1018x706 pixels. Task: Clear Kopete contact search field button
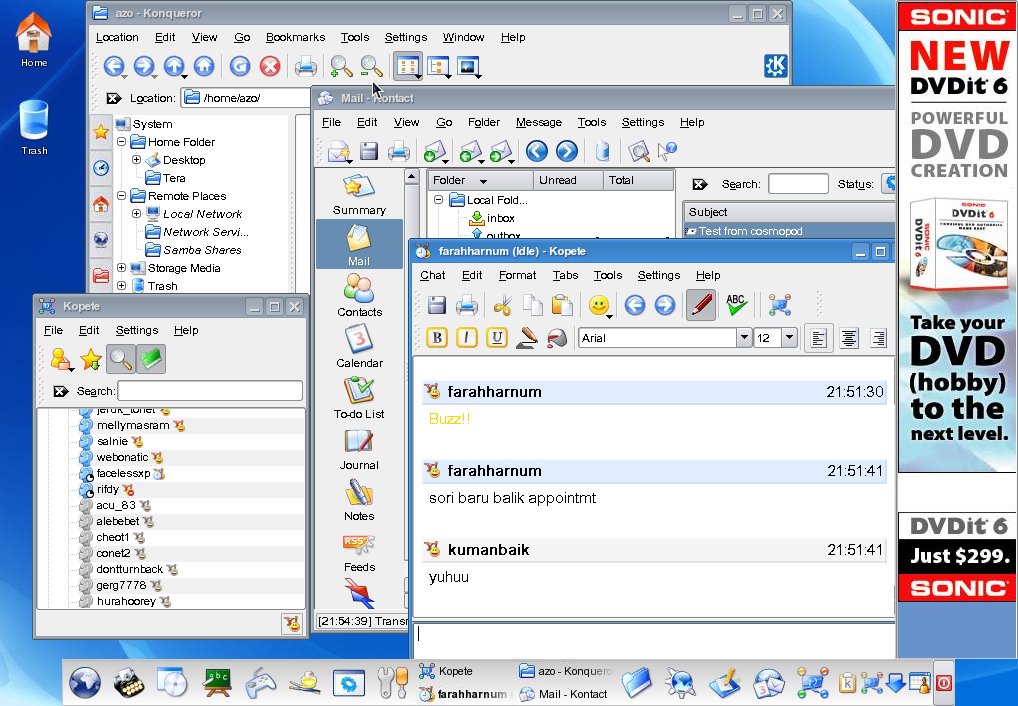click(60, 391)
